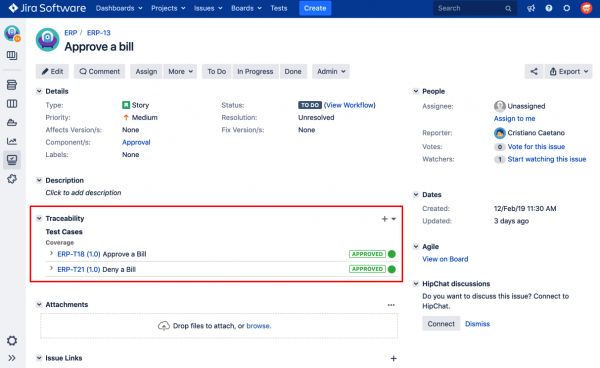This screenshot has width=600, height=368.
Task: Collapse the Traceability section
Action: pos(39,218)
